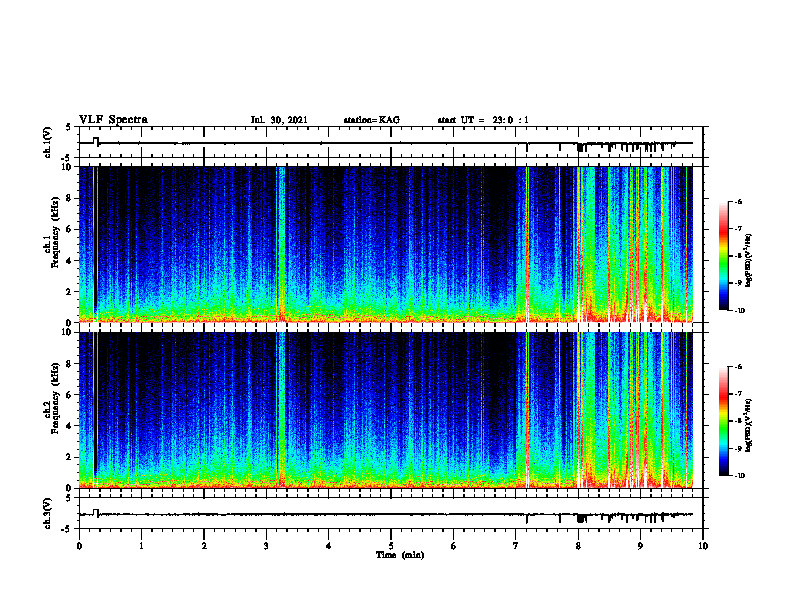Click the "Time (min)" axis title

400,555
